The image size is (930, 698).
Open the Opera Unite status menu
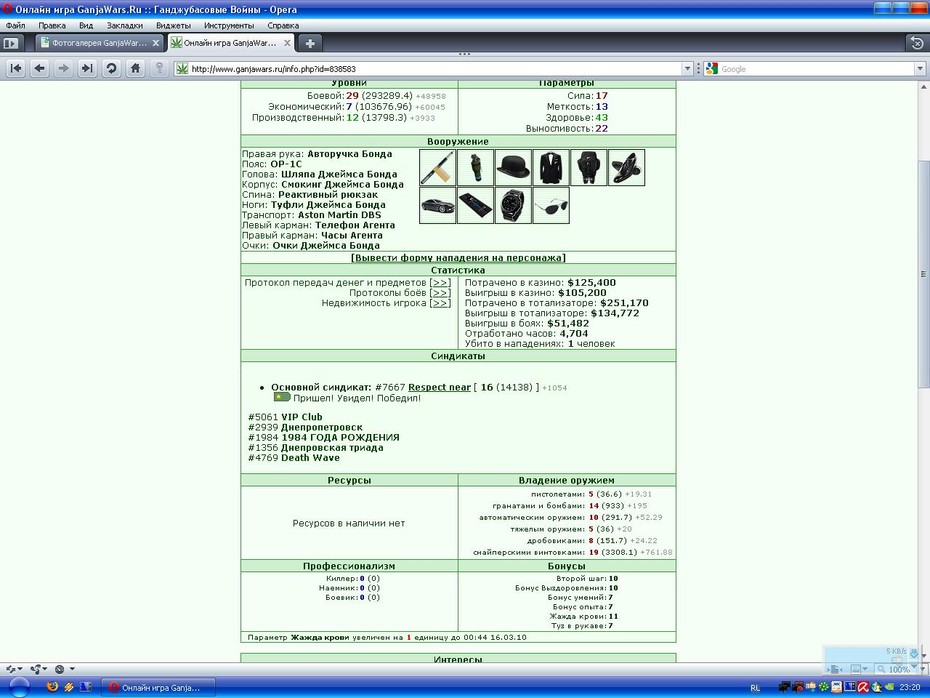click(x=39, y=669)
